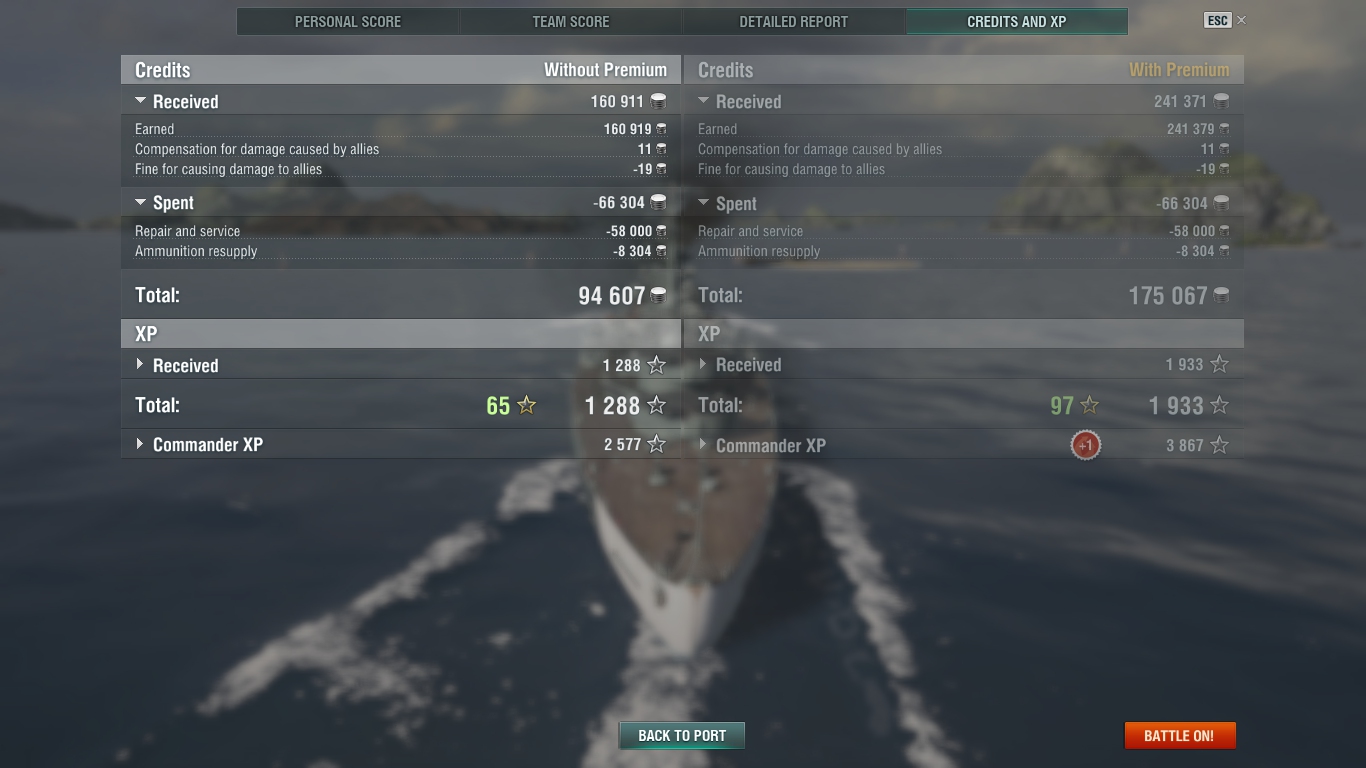Start the next match with Battle On!

click(x=1180, y=735)
